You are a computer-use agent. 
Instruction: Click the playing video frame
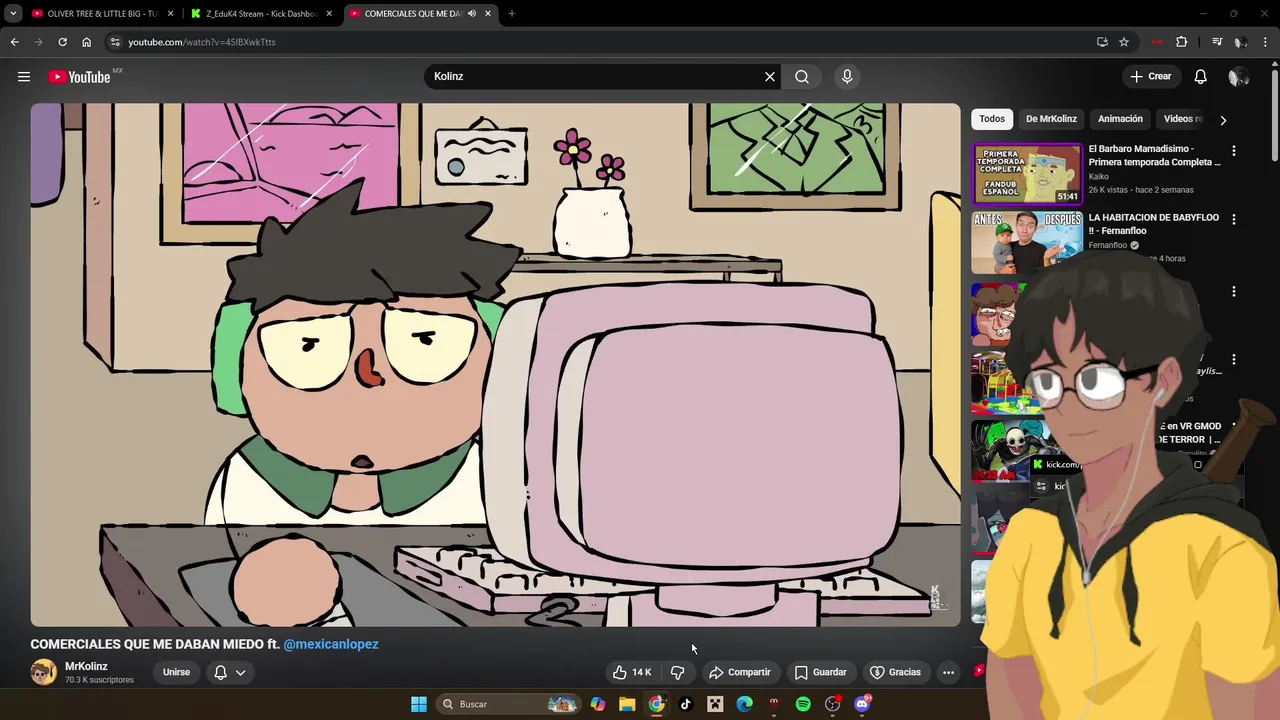coord(495,365)
